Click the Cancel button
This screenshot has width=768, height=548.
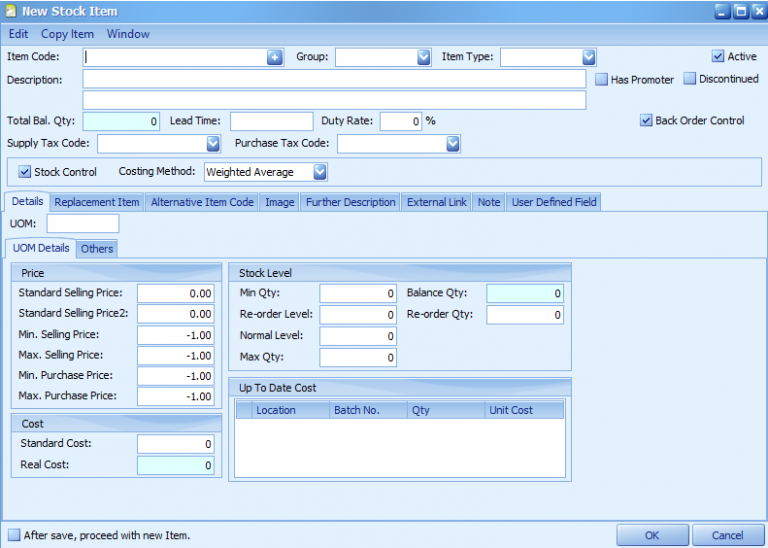(727, 535)
